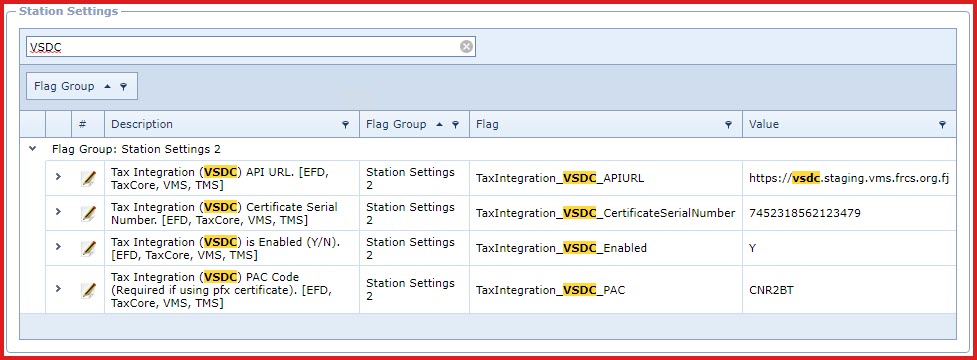
Task: Sort by the Description column header
Action: [142, 124]
